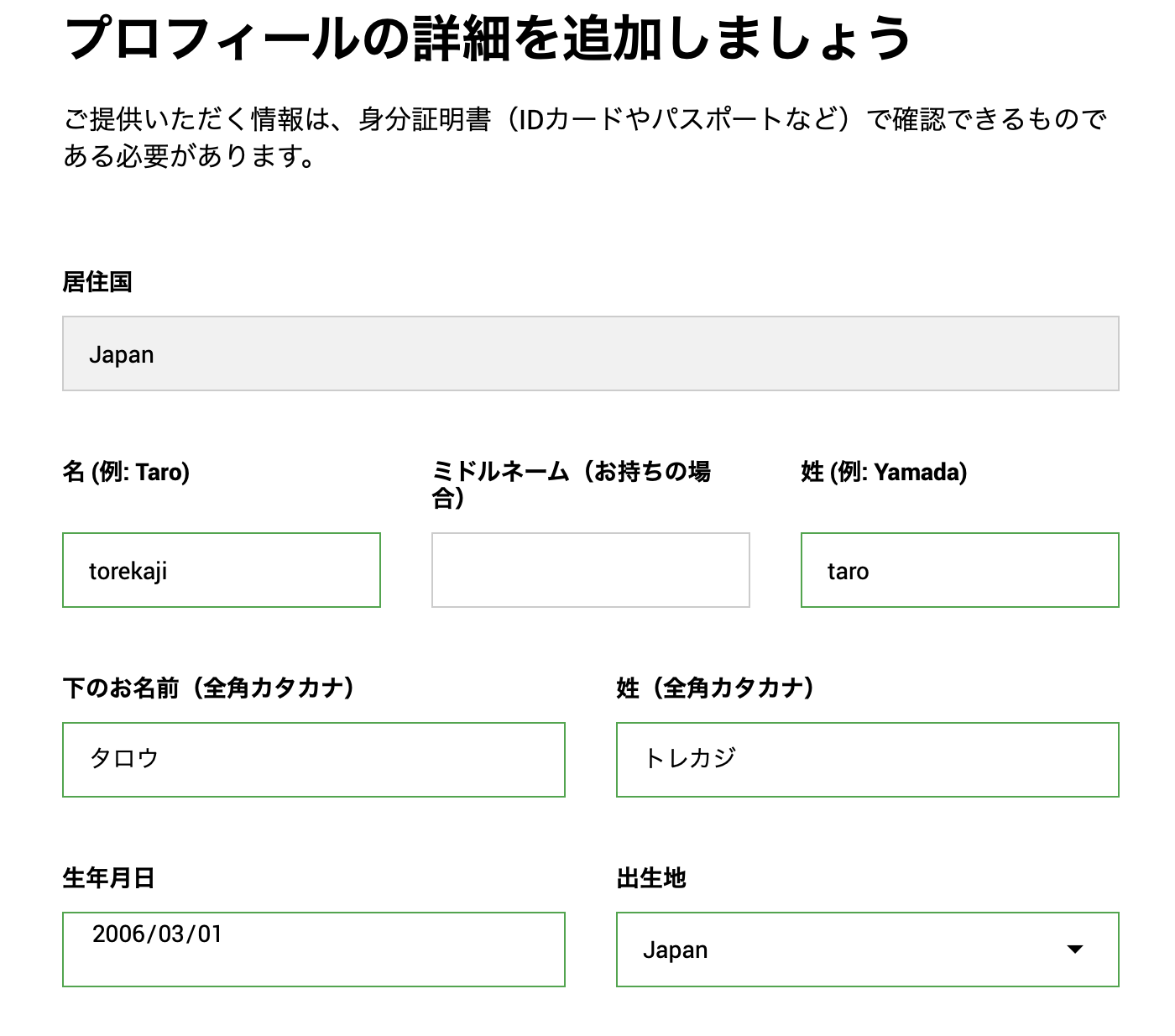Click the 生年月日 label
The width and height of the screenshot is (1175, 1036).
tap(109, 878)
